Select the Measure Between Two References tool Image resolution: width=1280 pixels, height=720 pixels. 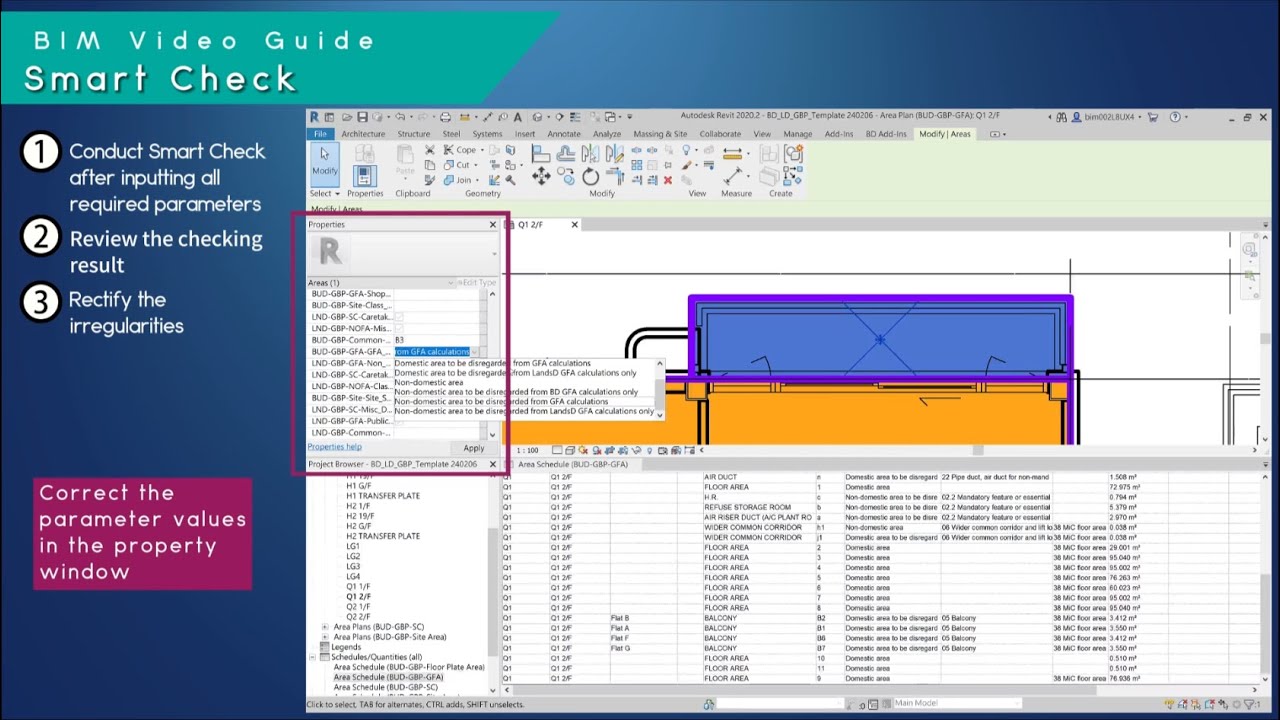pos(732,154)
